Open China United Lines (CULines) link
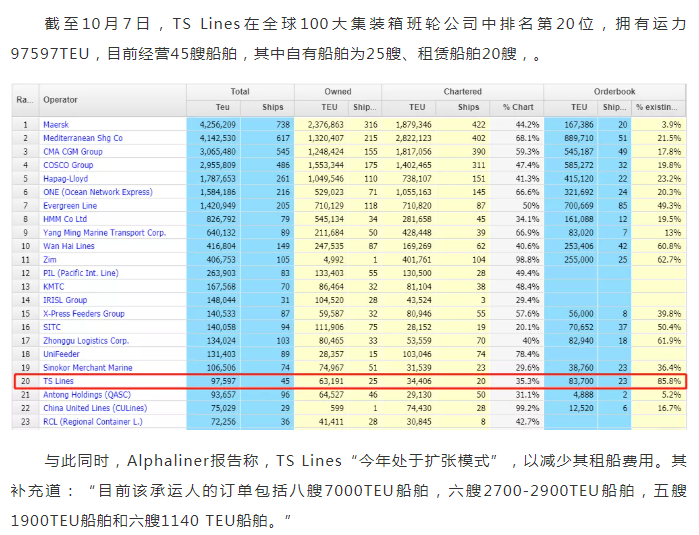This screenshot has height=535, width=699. click(x=95, y=408)
